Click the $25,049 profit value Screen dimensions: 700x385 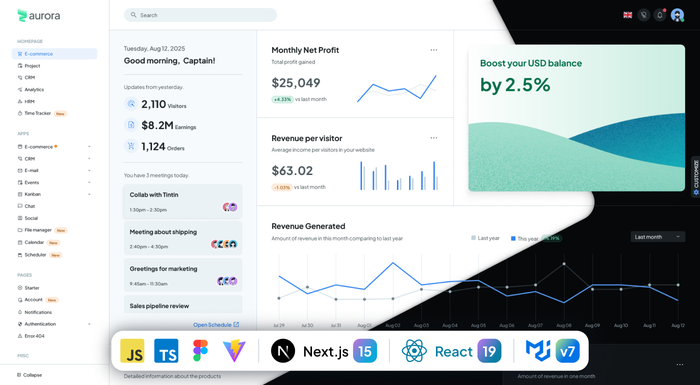tap(296, 83)
